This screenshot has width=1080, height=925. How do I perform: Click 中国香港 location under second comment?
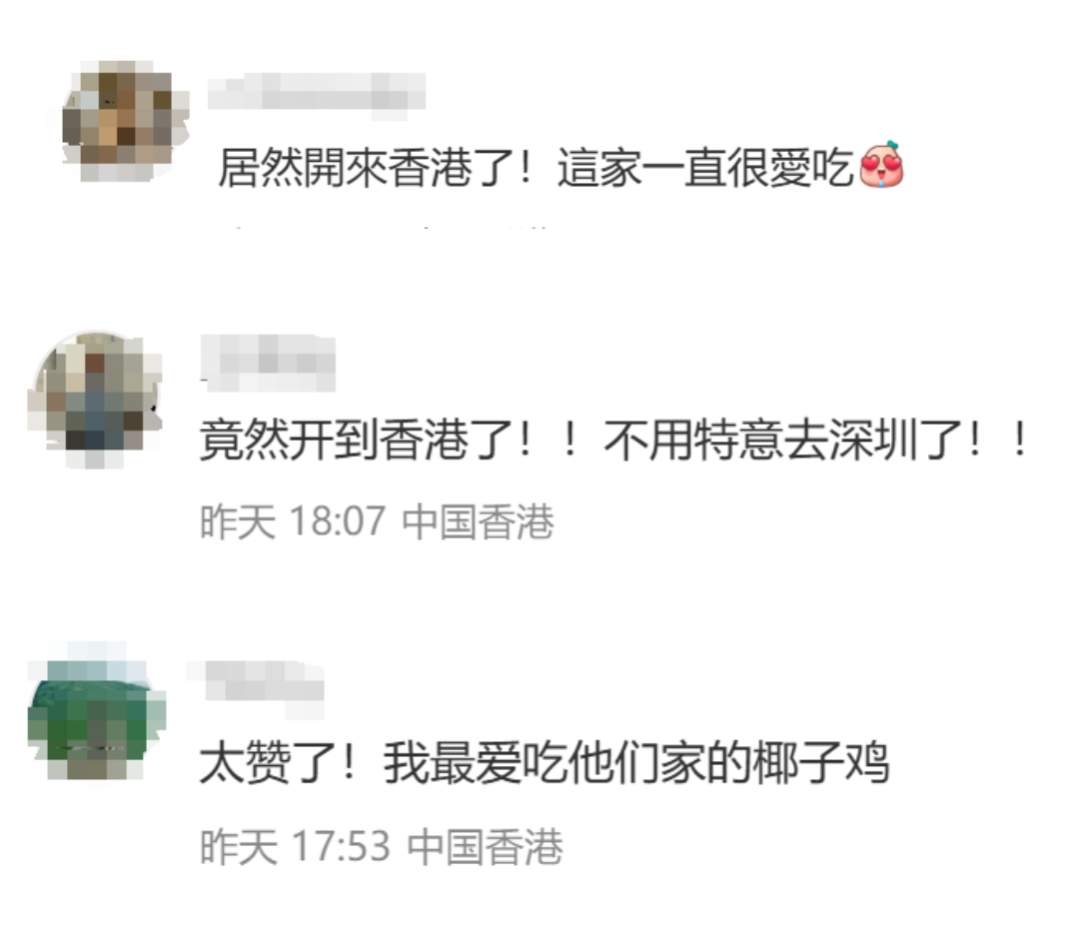pyautogui.click(x=478, y=521)
